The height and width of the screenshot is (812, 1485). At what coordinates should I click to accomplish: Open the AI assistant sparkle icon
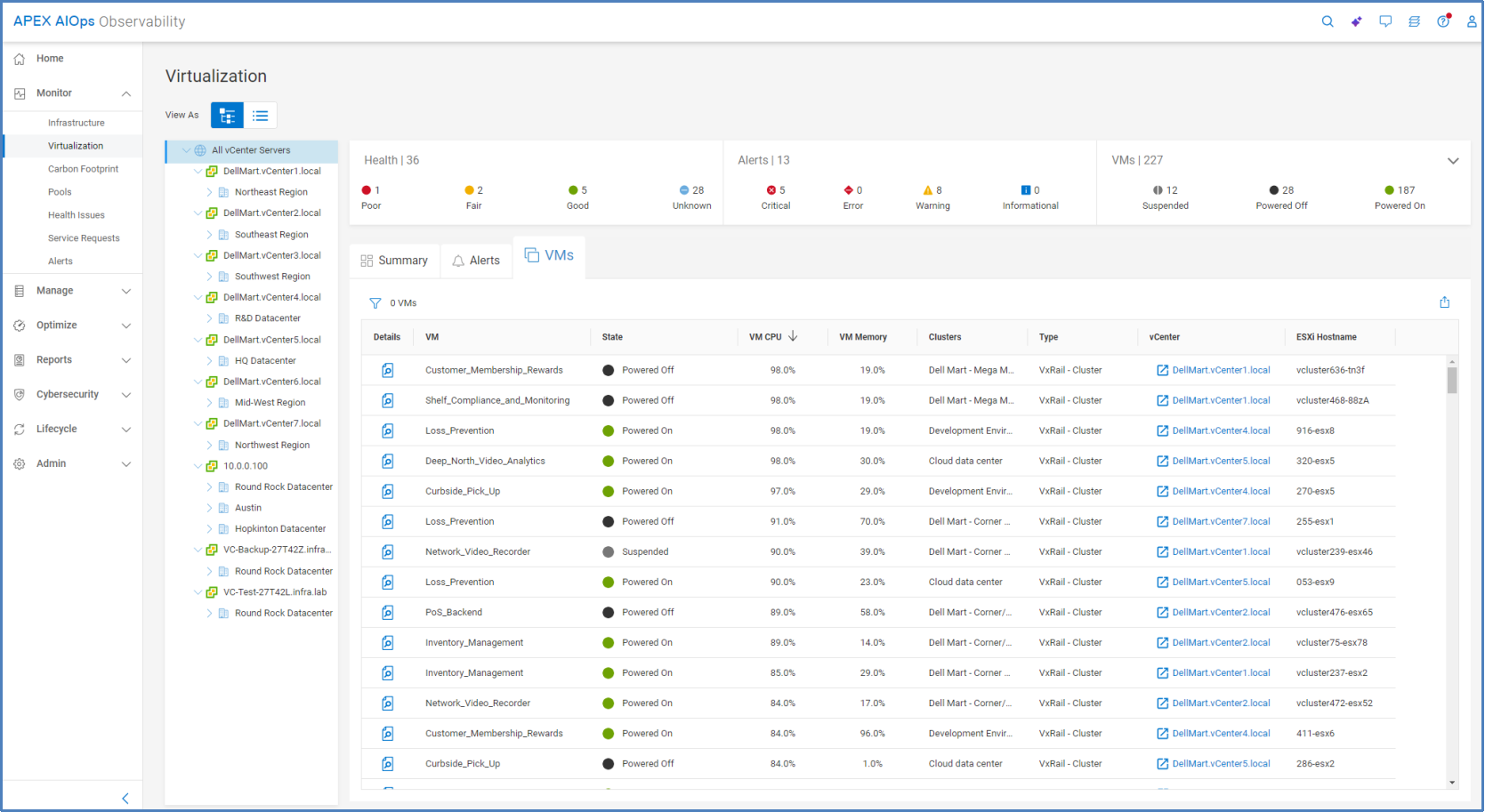(x=1356, y=21)
